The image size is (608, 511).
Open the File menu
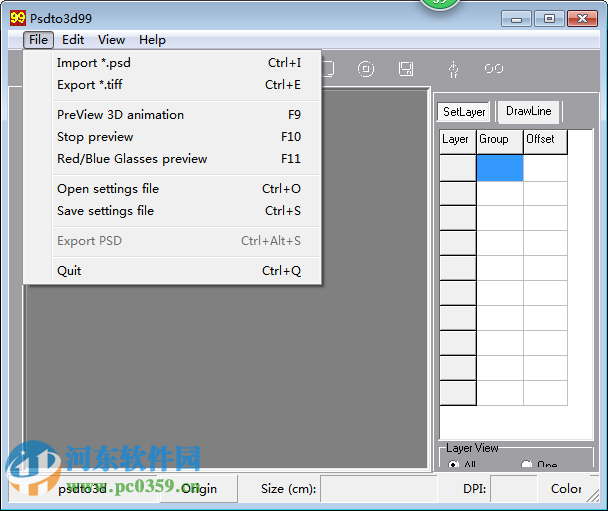[38, 40]
